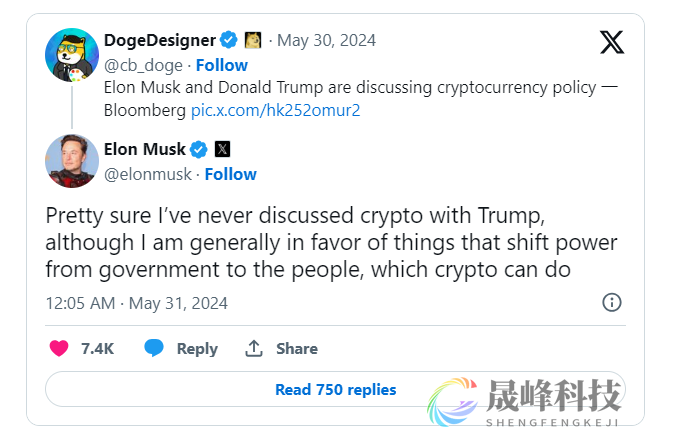677x427 pixels.
Task: Click DogeDesigner's blue verified badge
Action: click(229, 41)
